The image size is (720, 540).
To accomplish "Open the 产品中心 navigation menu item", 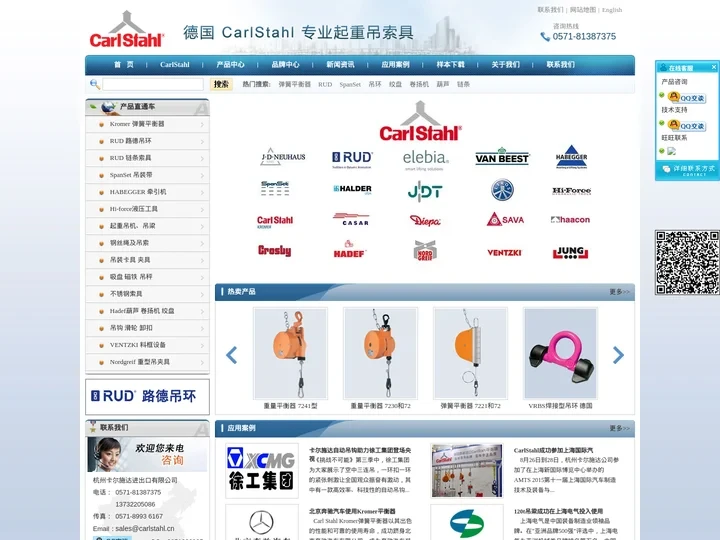I will click(x=230, y=65).
